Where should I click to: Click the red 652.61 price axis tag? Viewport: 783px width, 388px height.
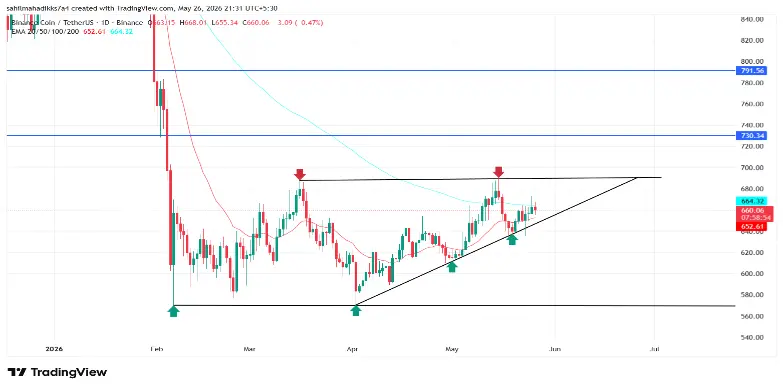[x=751, y=227]
